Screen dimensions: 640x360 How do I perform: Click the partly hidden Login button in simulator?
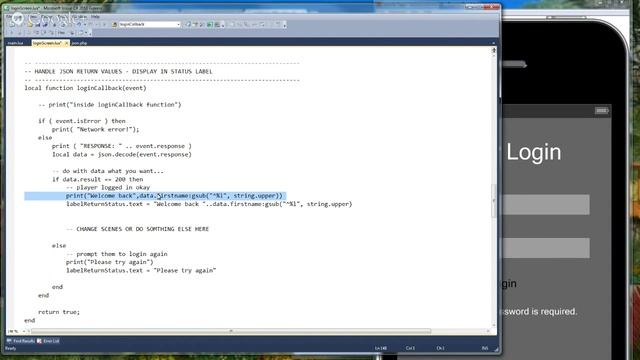coord(509,284)
